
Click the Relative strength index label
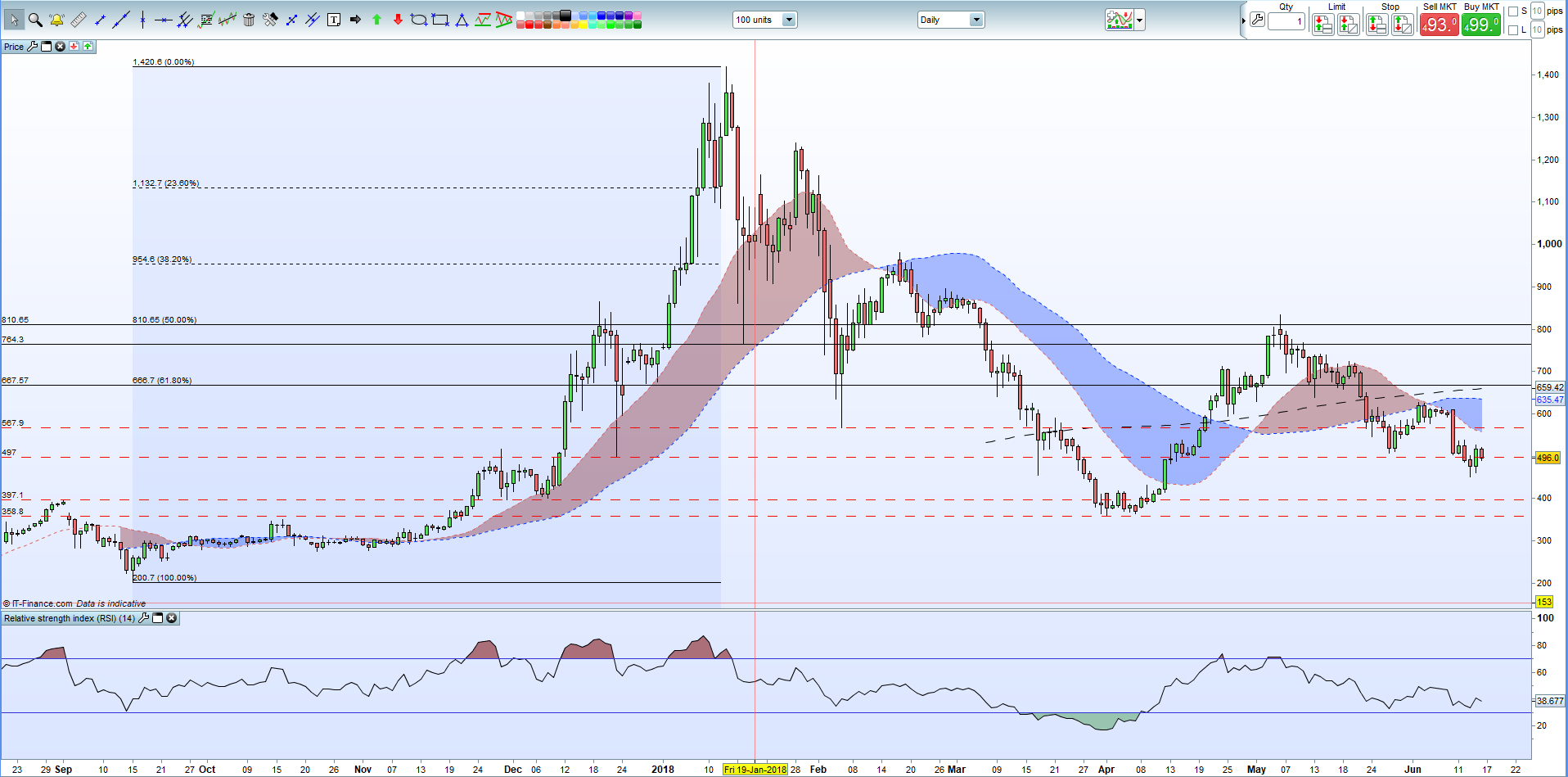70,618
